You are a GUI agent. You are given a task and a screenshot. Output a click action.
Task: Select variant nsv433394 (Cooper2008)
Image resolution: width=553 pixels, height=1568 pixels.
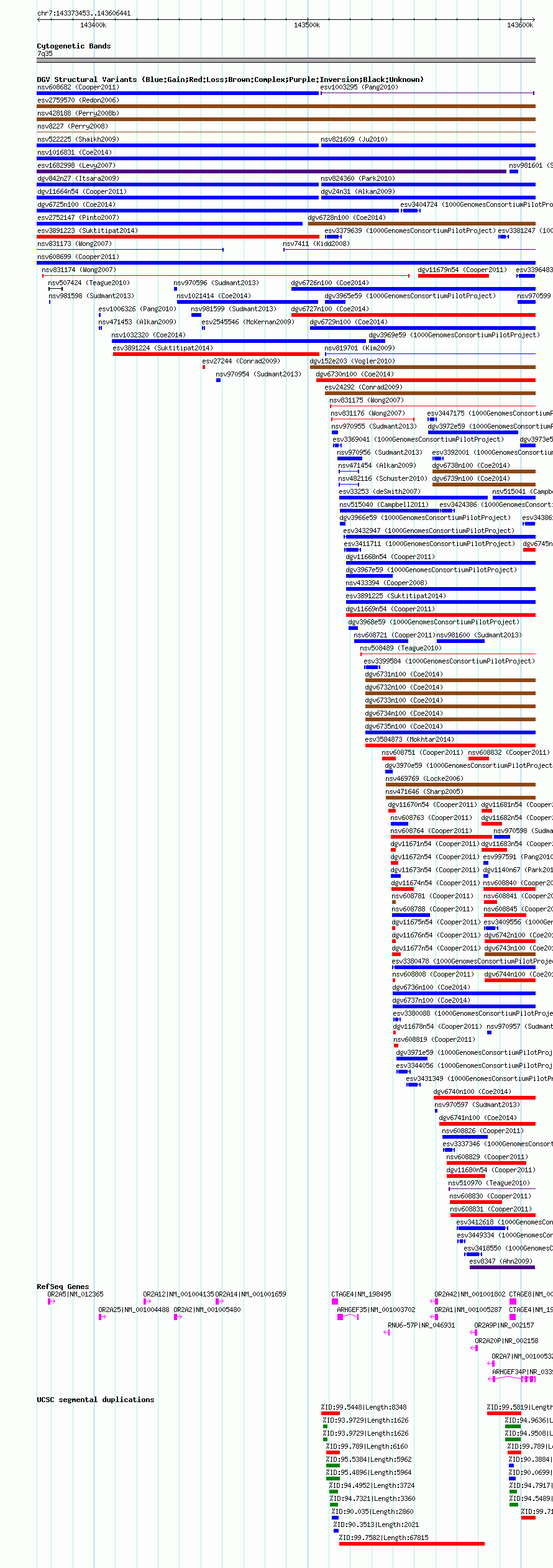point(386,583)
